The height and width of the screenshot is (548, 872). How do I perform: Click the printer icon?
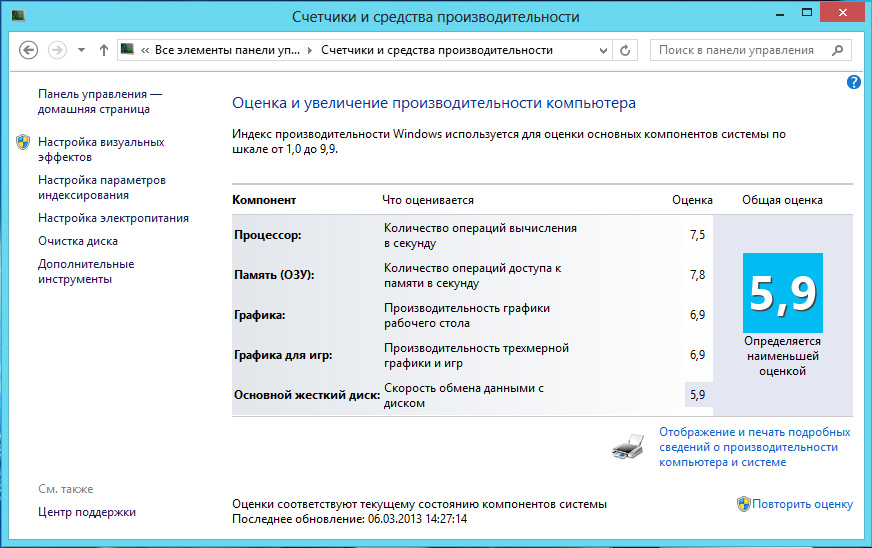point(628,446)
